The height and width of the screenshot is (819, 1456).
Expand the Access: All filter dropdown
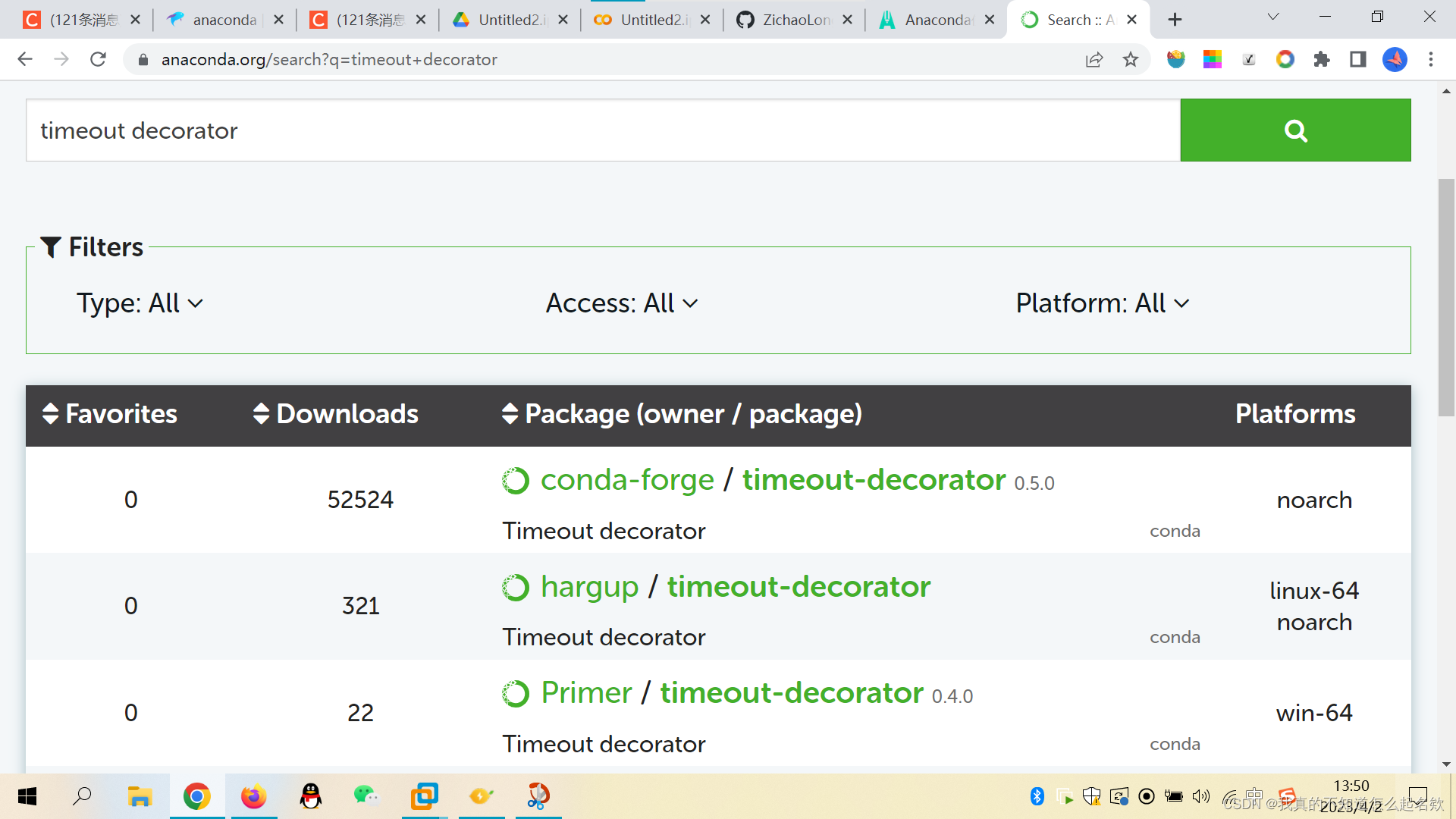(621, 303)
